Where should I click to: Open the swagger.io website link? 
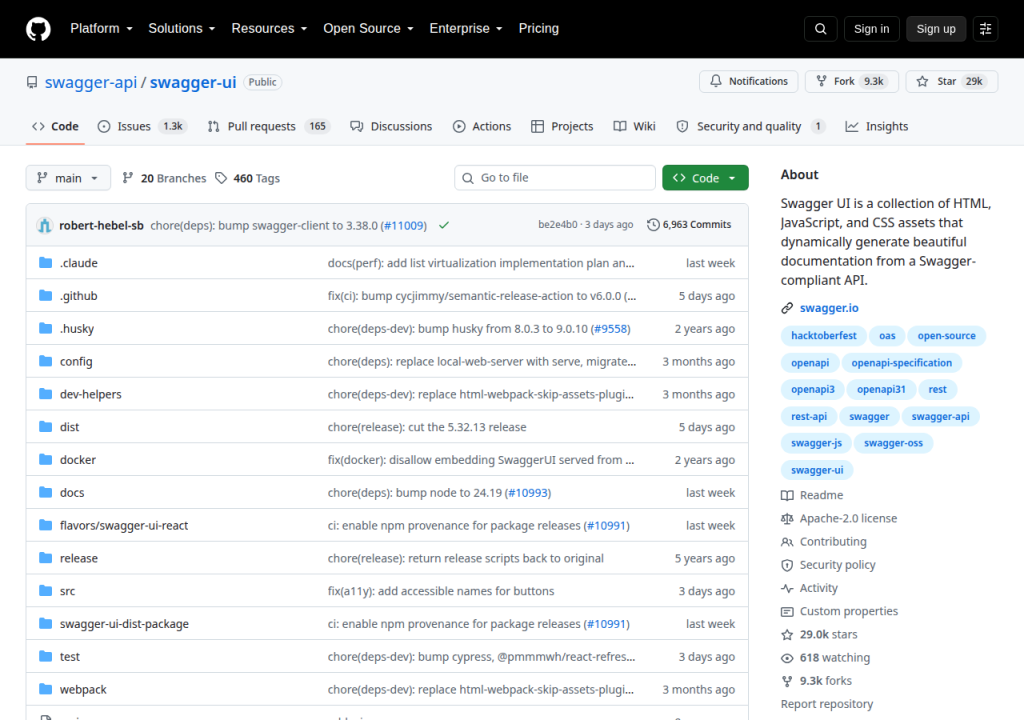829,308
